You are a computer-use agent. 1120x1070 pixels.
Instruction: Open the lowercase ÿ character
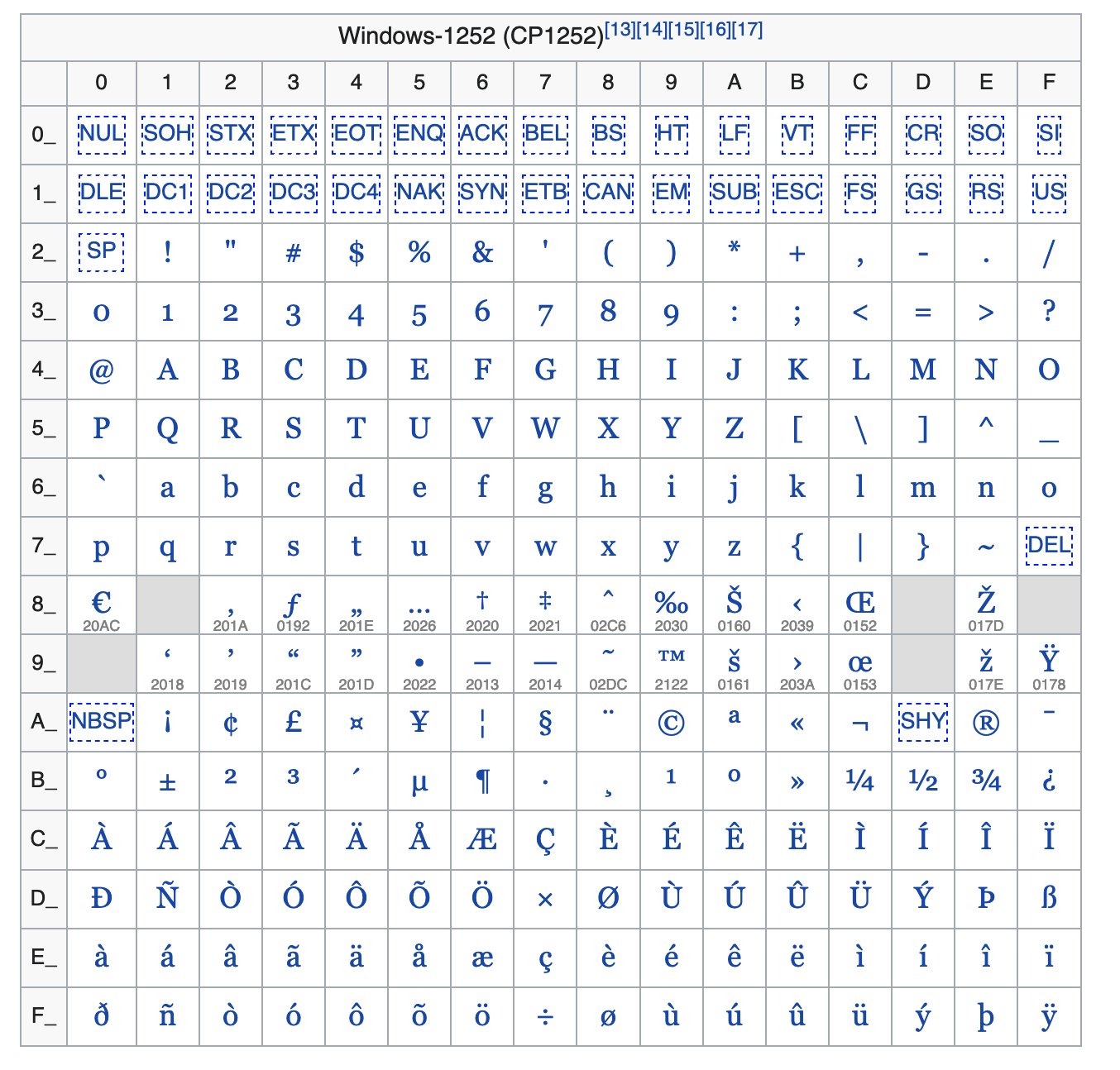click(x=1049, y=1017)
